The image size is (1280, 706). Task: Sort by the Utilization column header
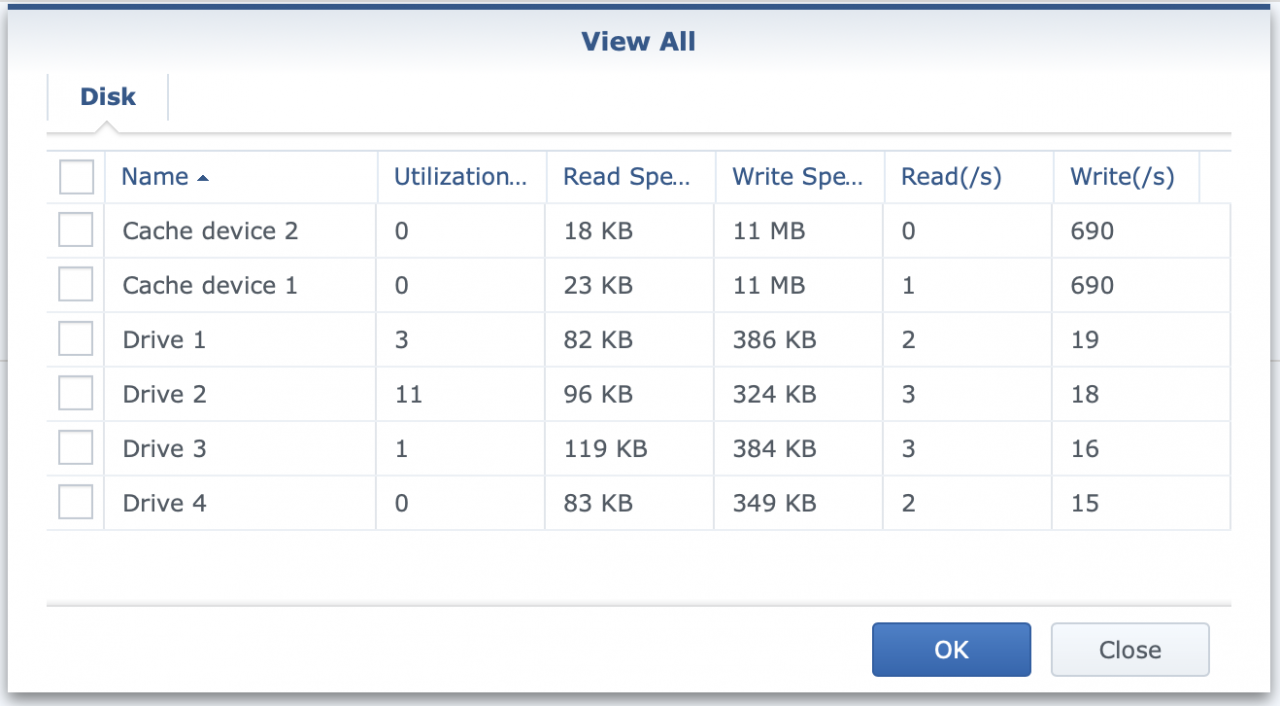coord(460,176)
